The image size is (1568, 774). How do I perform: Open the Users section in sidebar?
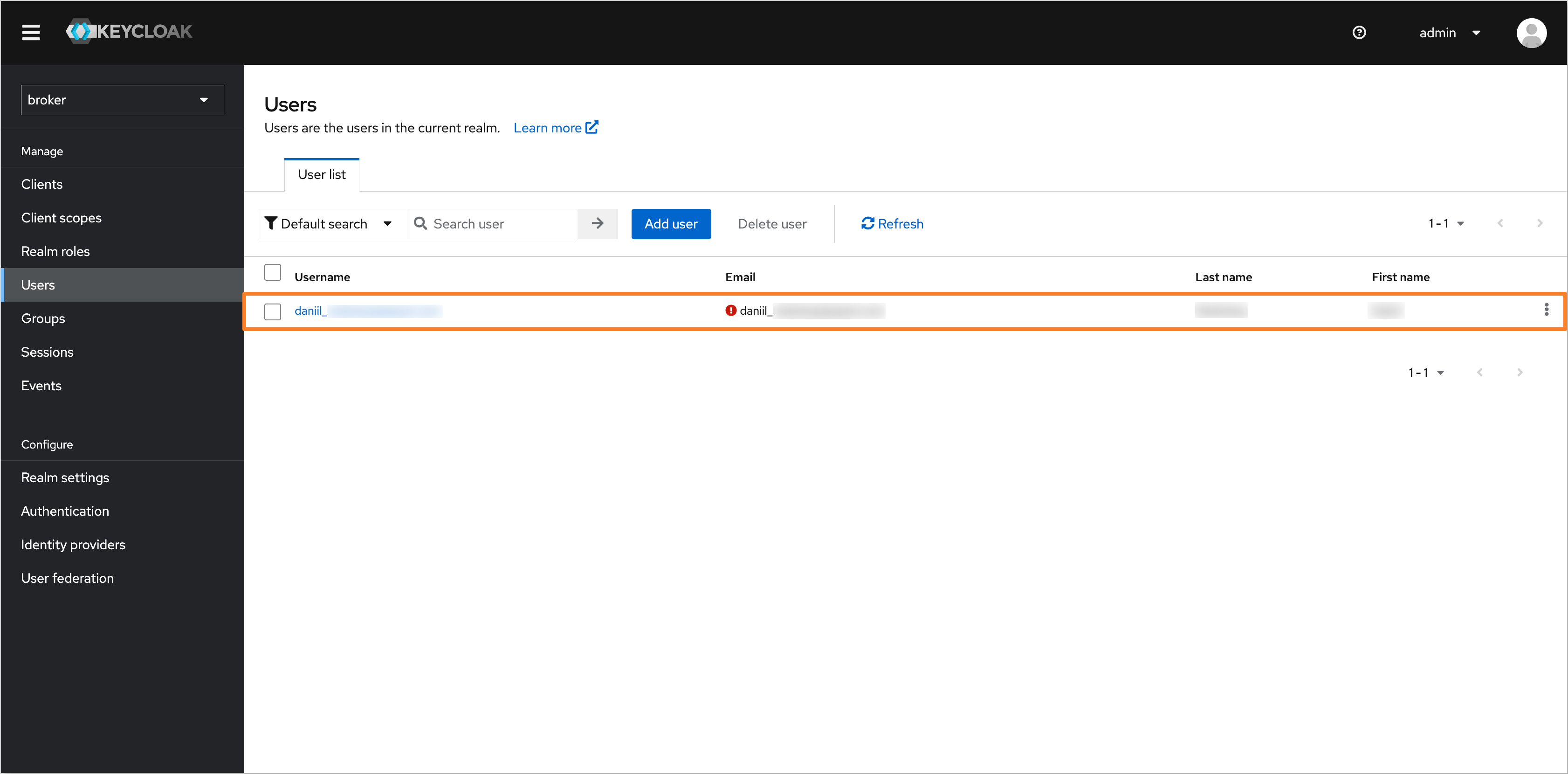(37, 284)
